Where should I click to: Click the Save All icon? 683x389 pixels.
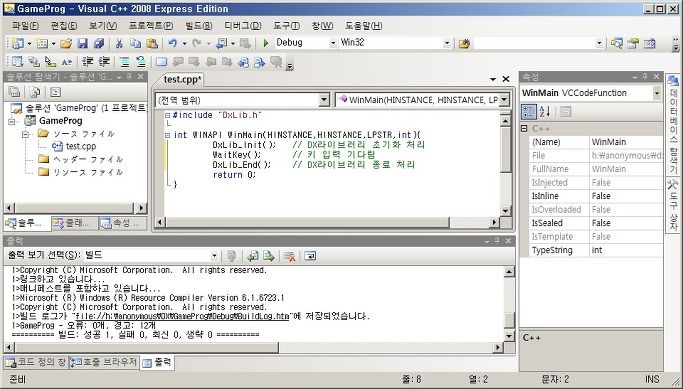click(99, 43)
